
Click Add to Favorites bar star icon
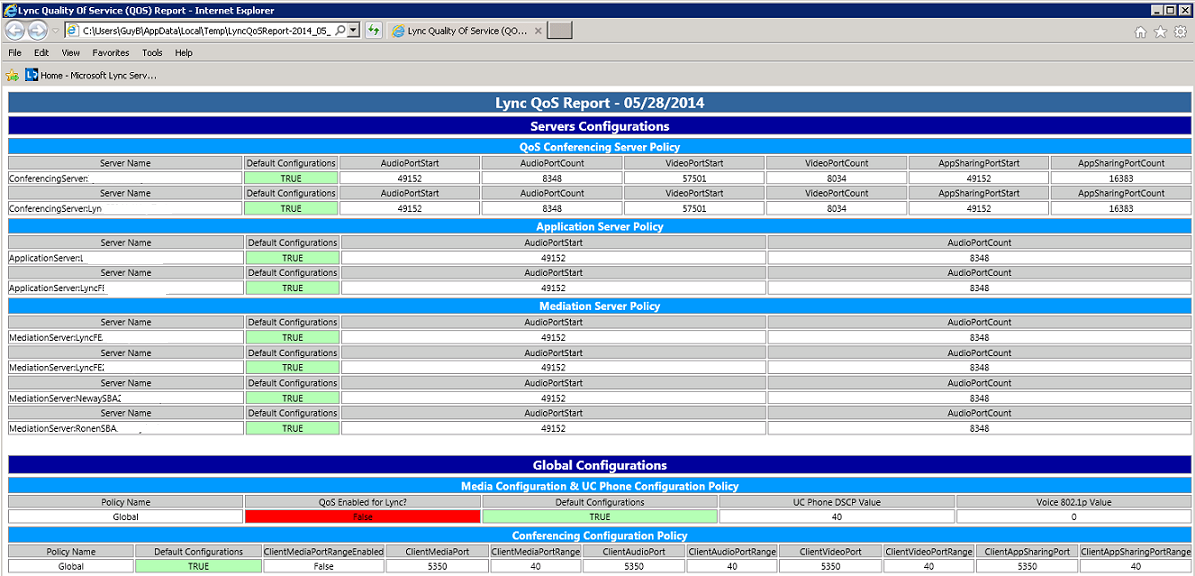pyautogui.click(x=12, y=75)
